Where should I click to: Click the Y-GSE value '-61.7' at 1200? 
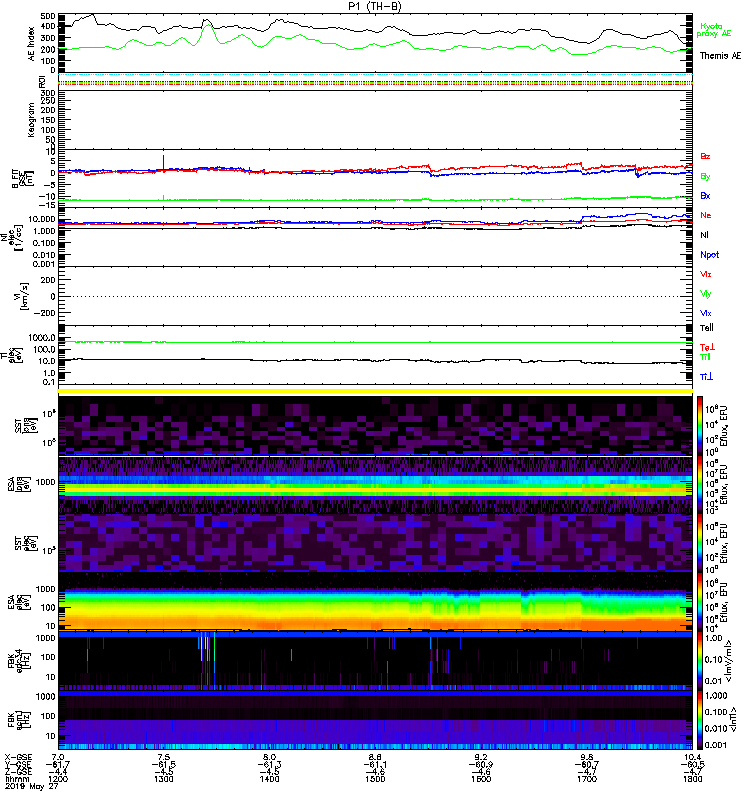pos(58,764)
